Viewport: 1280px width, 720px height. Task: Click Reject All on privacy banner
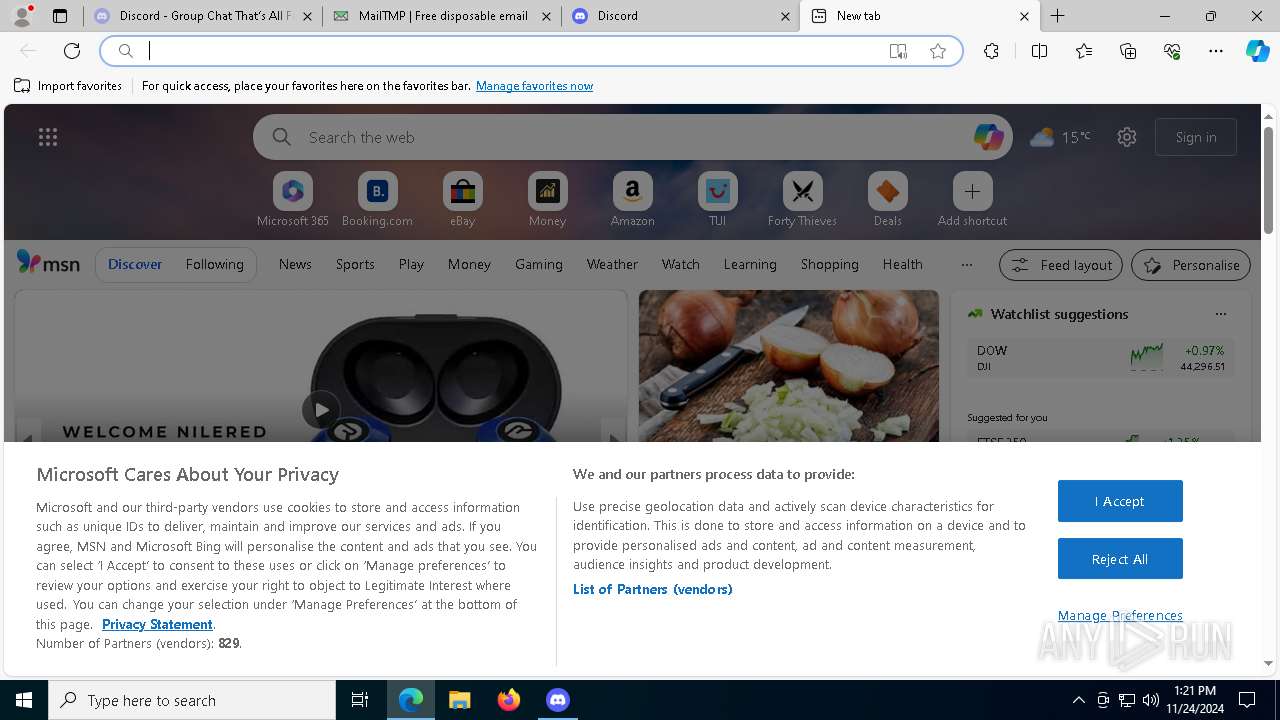click(1120, 559)
